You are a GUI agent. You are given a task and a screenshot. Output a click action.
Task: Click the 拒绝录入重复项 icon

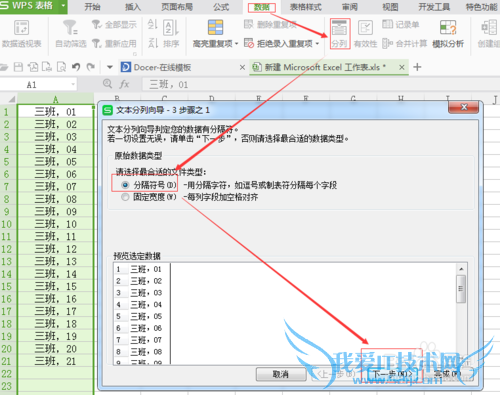(249, 43)
